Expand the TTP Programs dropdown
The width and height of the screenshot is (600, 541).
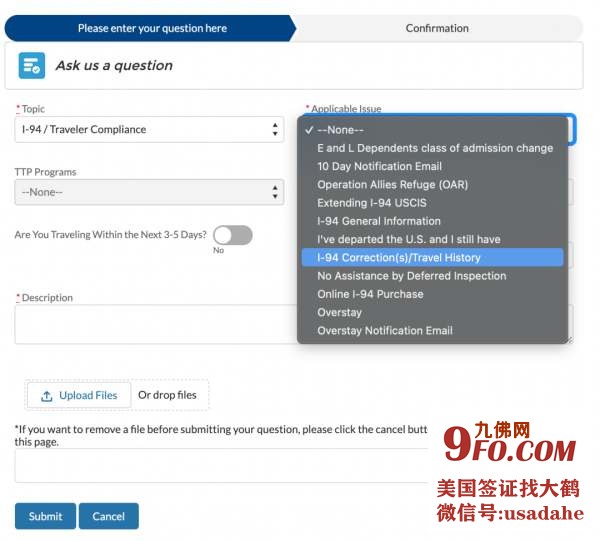pos(149,192)
